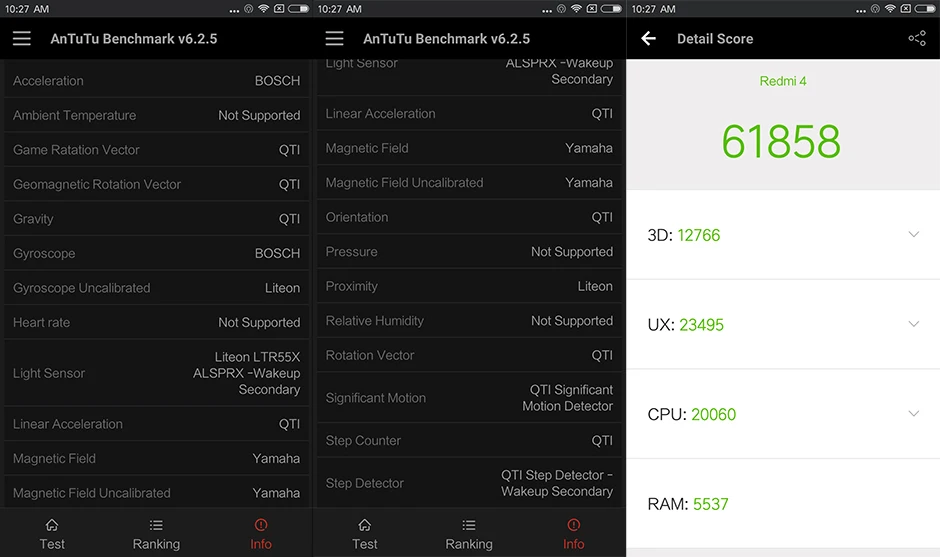Select the Heart rate row
Screen dimensions: 940x557
(x=156, y=322)
